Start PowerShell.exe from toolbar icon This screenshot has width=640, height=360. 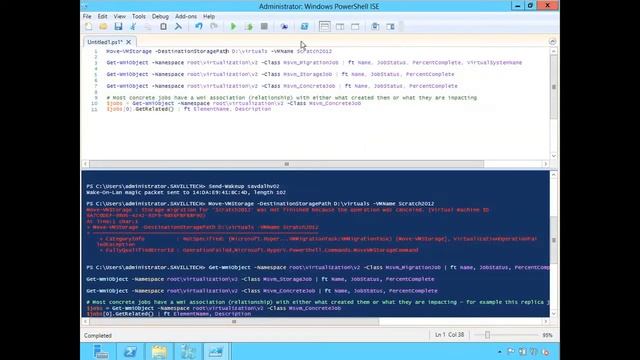coord(304,27)
